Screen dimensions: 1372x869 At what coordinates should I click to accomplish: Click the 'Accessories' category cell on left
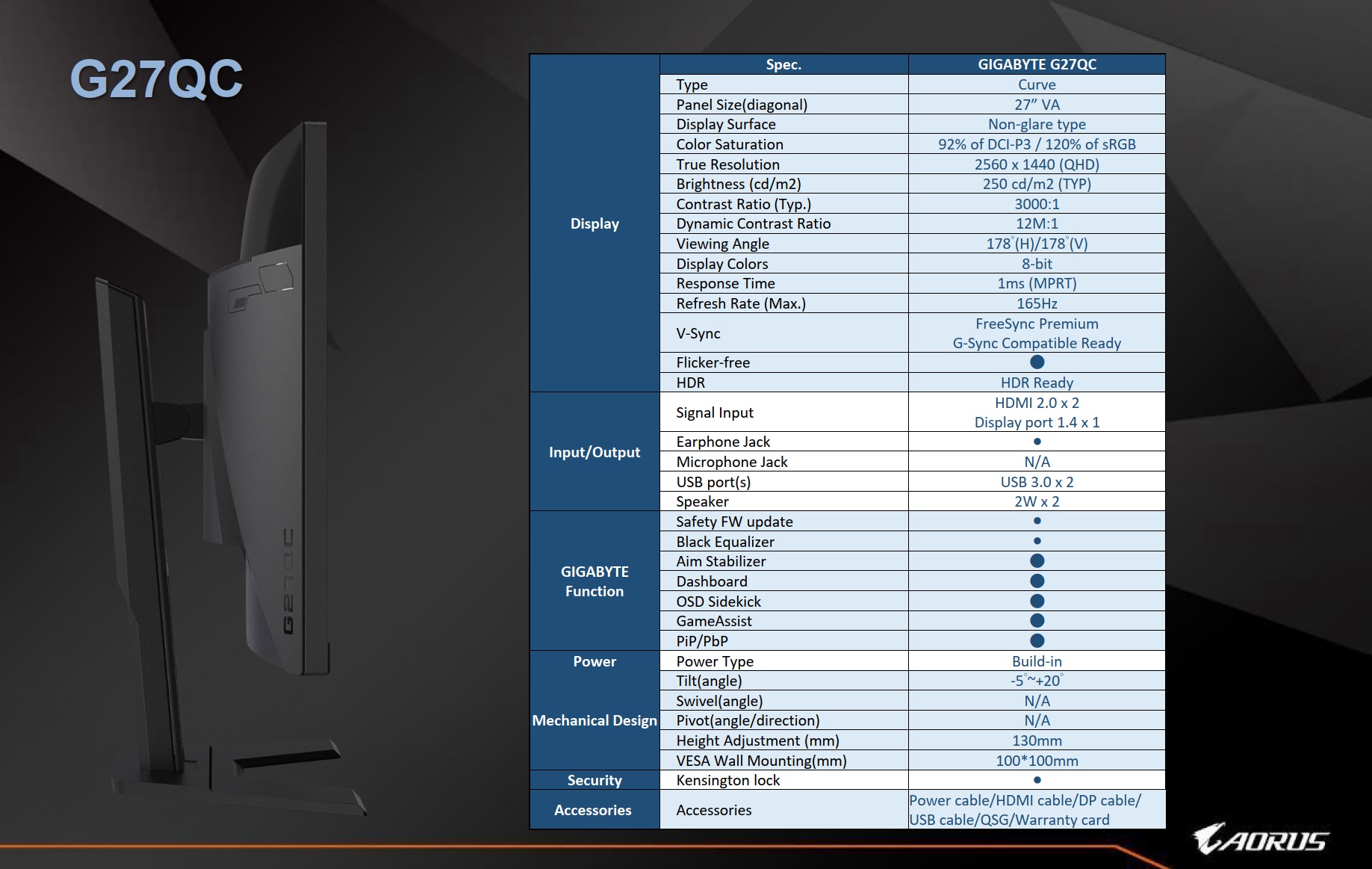pyautogui.click(x=593, y=810)
